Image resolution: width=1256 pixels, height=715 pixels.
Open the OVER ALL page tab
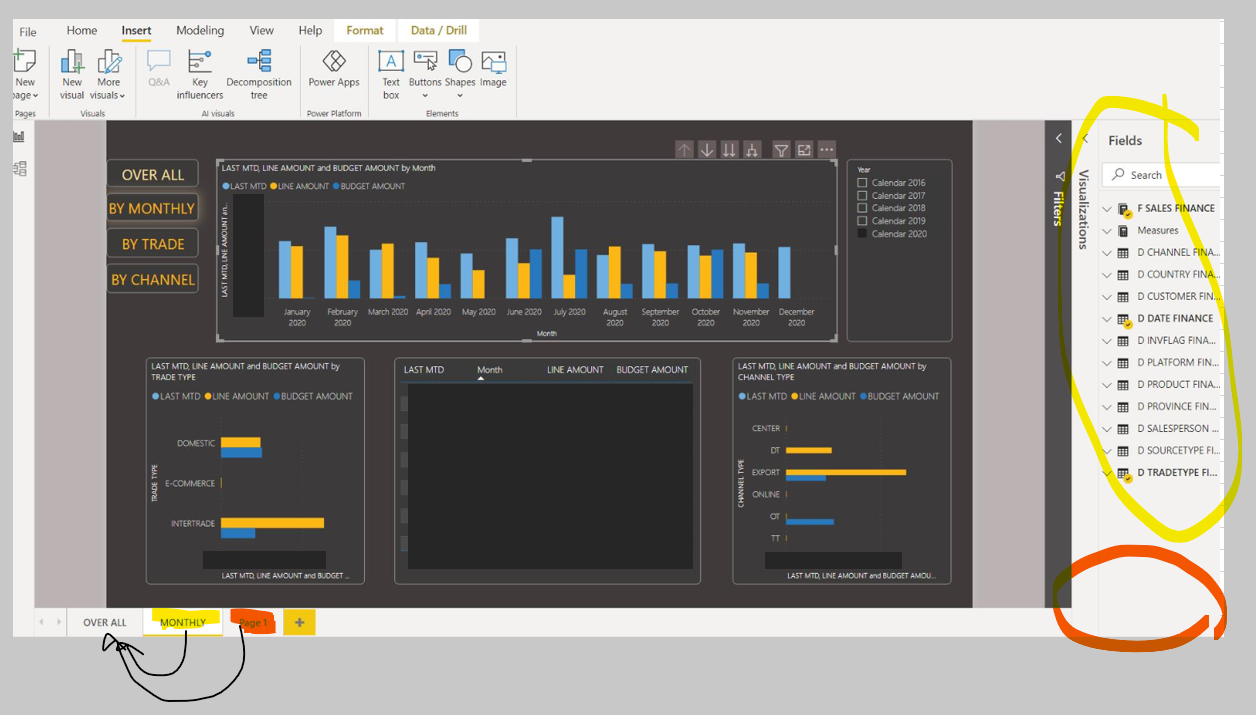coord(105,622)
